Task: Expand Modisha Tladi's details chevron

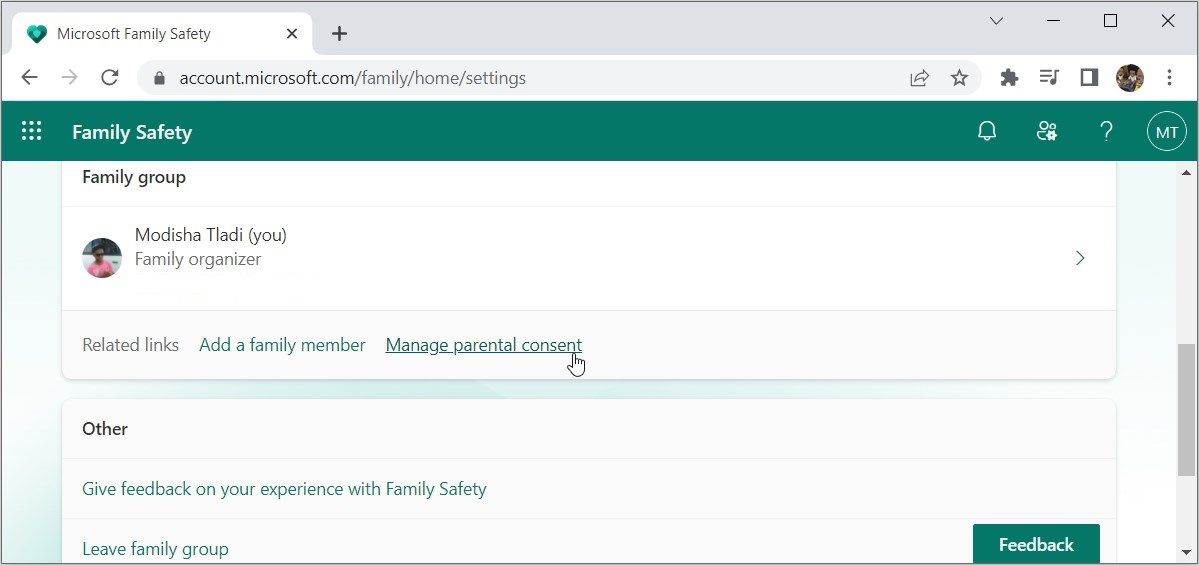Action: [x=1080, y=258]
